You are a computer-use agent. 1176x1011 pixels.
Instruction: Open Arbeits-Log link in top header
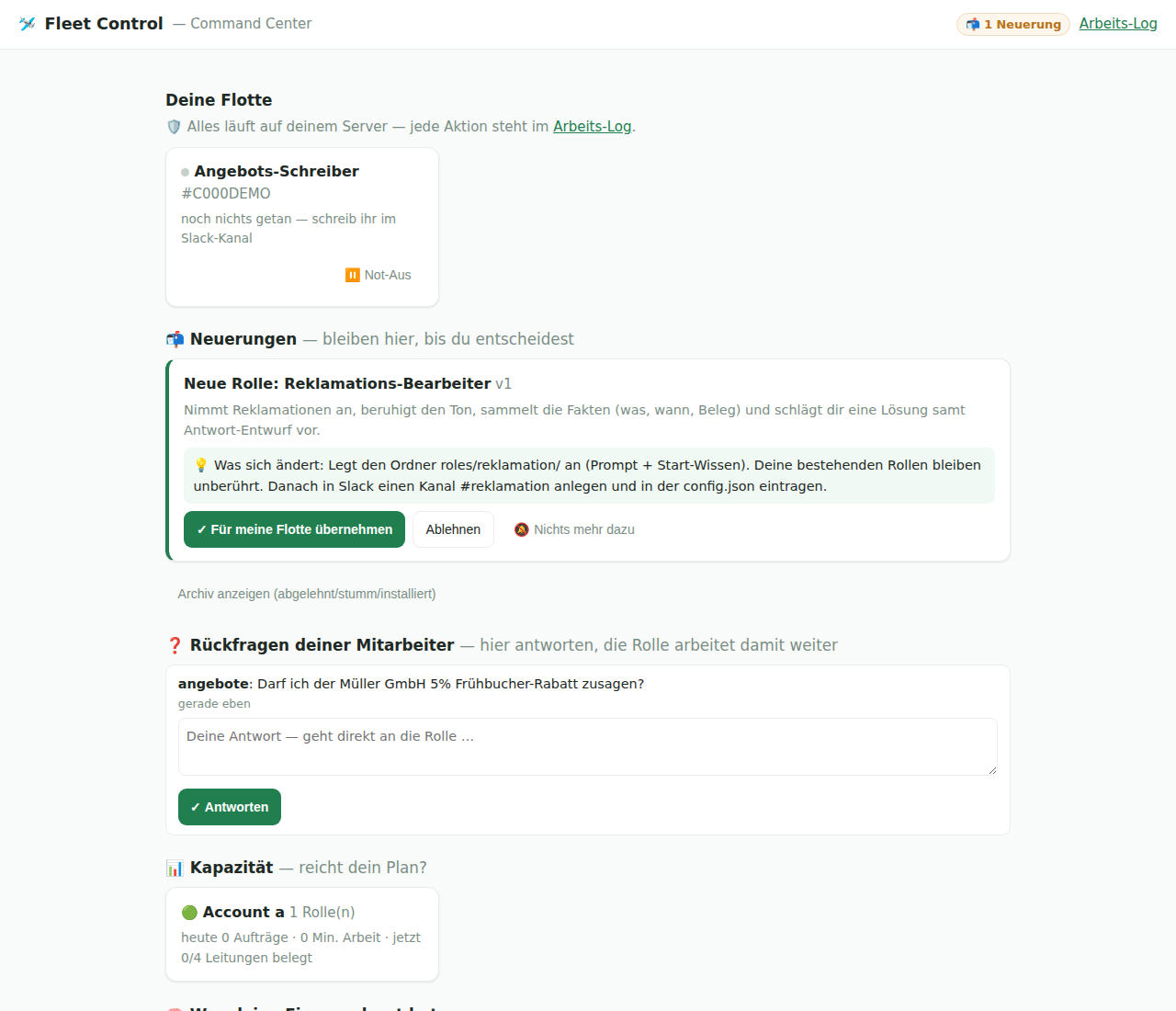[x=1118, y=24]
